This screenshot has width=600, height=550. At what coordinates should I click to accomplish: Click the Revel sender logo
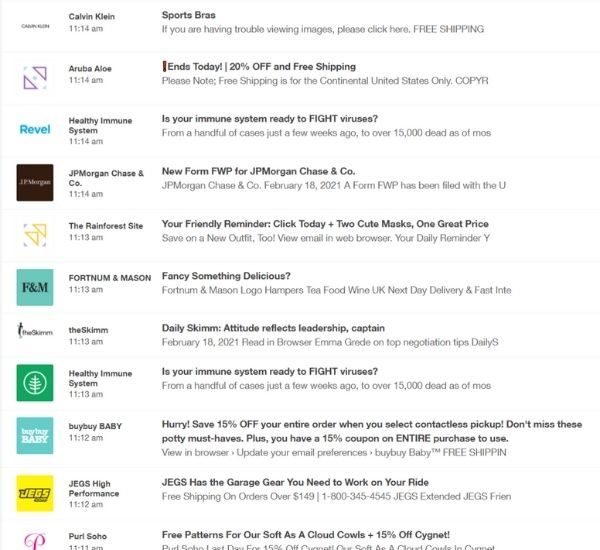point(35,130)
